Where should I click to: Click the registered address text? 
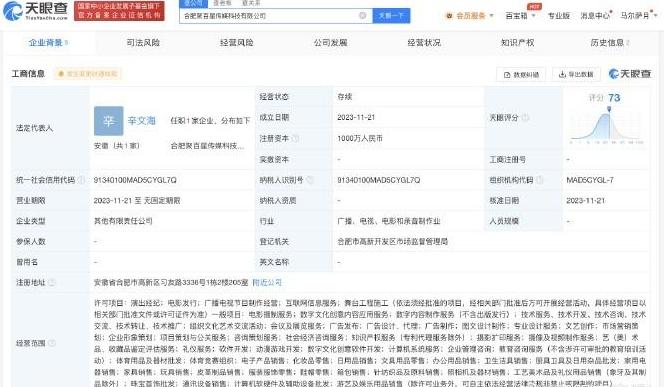pyautogui.click(x=171, y=282)
